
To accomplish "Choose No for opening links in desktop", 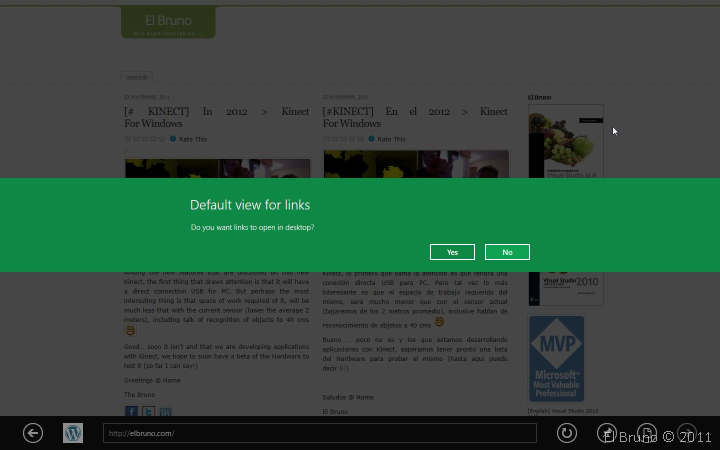I will (x=507, y=252).
